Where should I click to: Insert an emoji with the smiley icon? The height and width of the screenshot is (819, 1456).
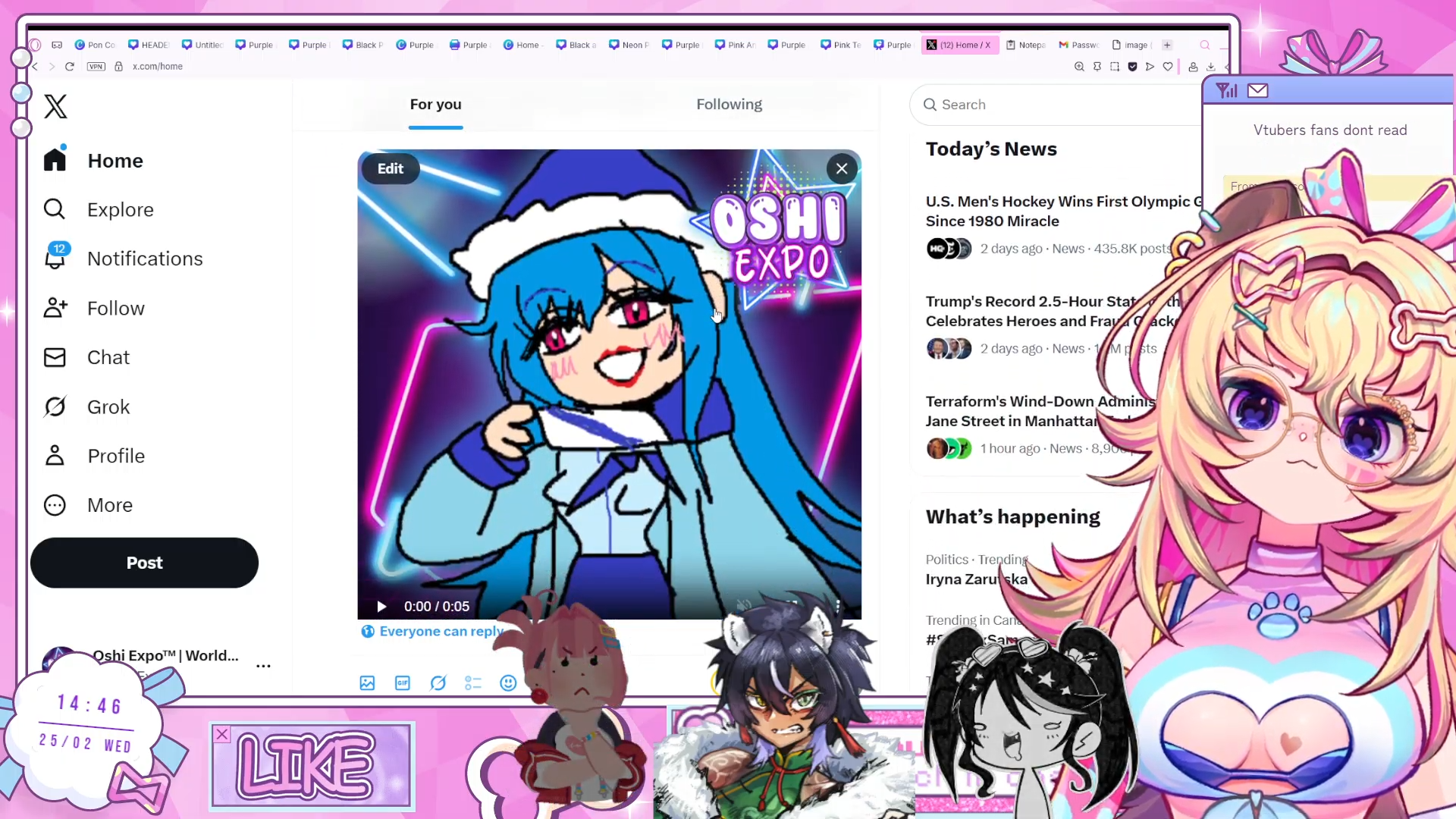pos(508,683)
